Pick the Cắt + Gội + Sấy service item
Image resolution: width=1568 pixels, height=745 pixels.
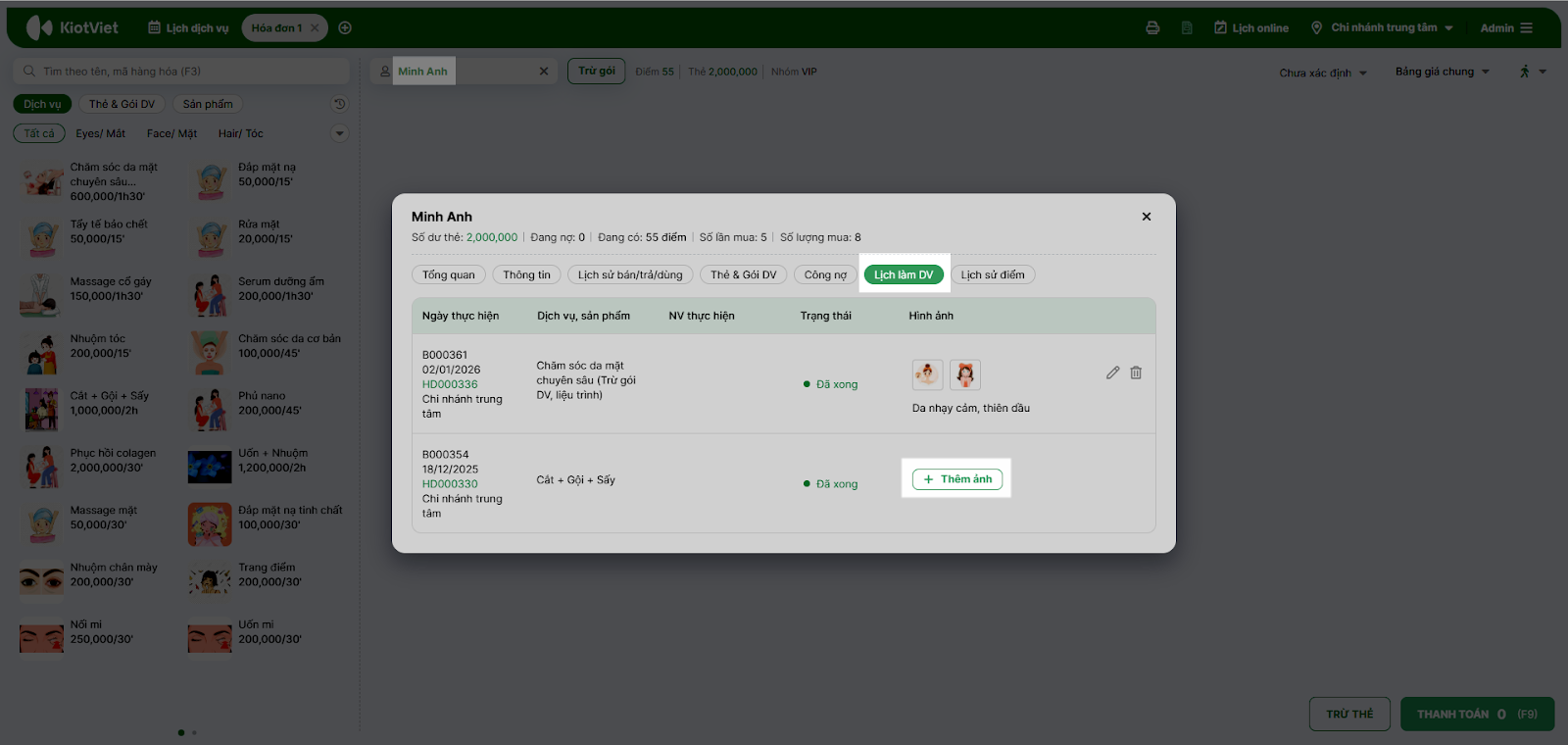93,411
